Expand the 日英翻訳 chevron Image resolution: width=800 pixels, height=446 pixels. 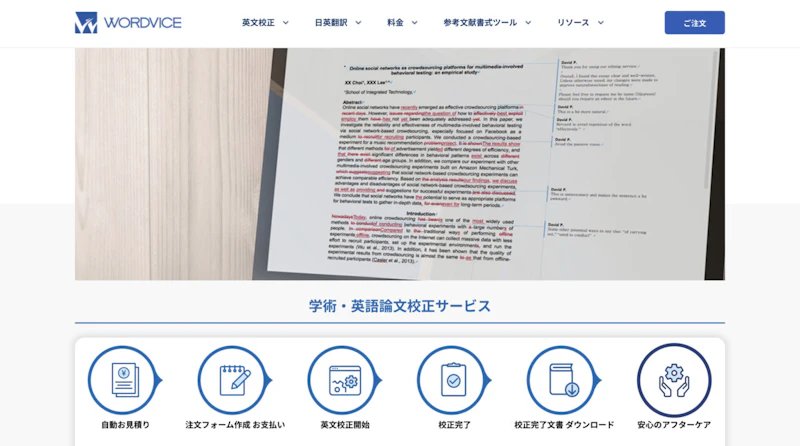pyautogui.click(x=358, y=22)
